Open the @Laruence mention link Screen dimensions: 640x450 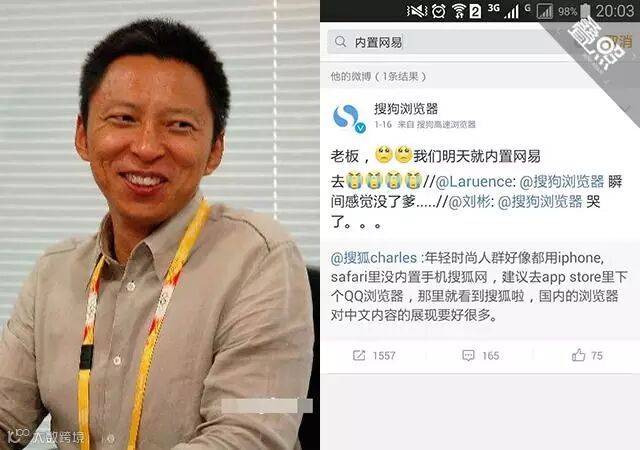coord(473,182)
